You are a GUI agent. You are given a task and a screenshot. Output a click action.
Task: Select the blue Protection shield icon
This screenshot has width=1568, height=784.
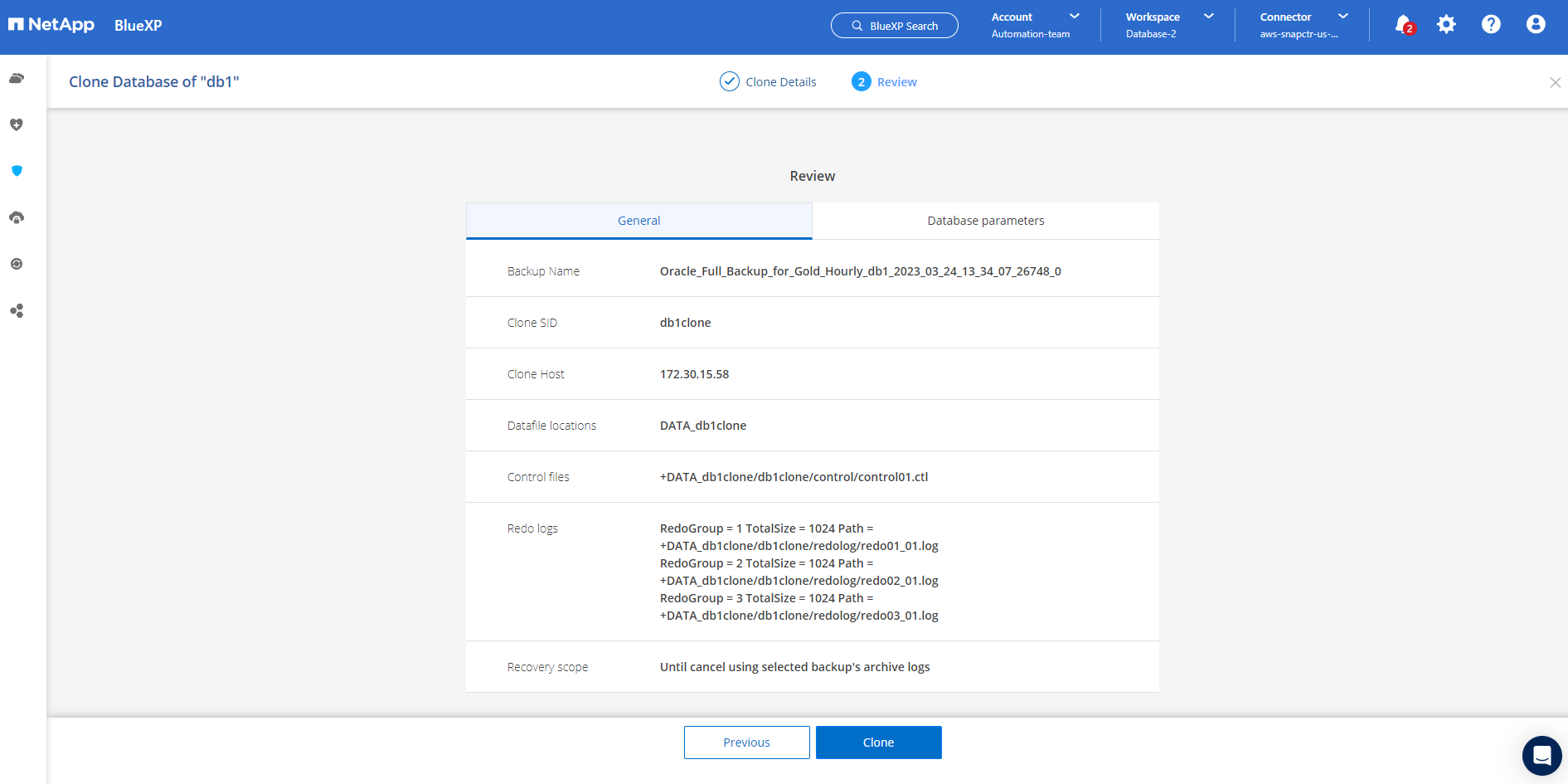click(x=17, y=171)
